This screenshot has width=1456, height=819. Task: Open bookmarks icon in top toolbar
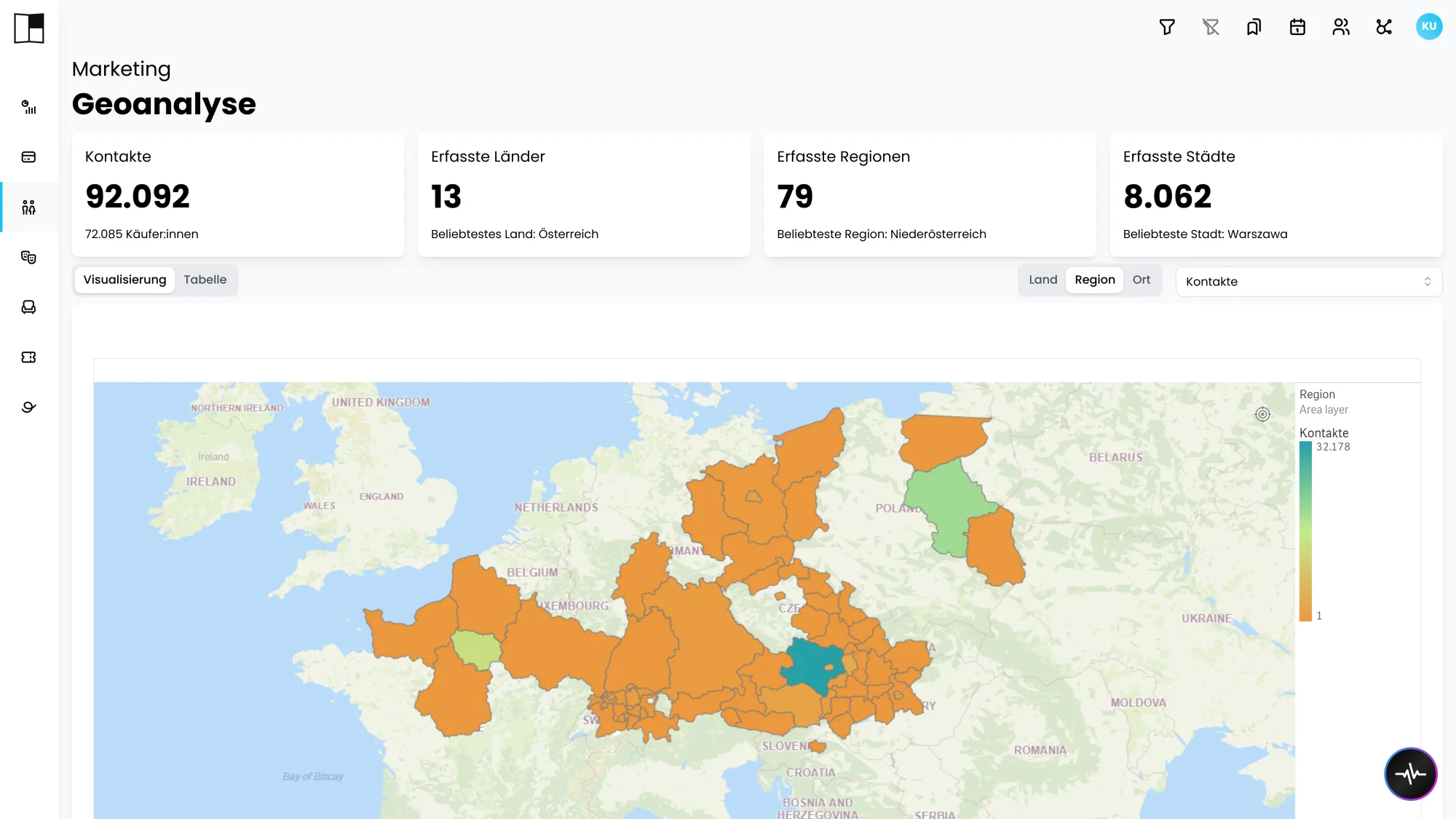click(1254, 27)
